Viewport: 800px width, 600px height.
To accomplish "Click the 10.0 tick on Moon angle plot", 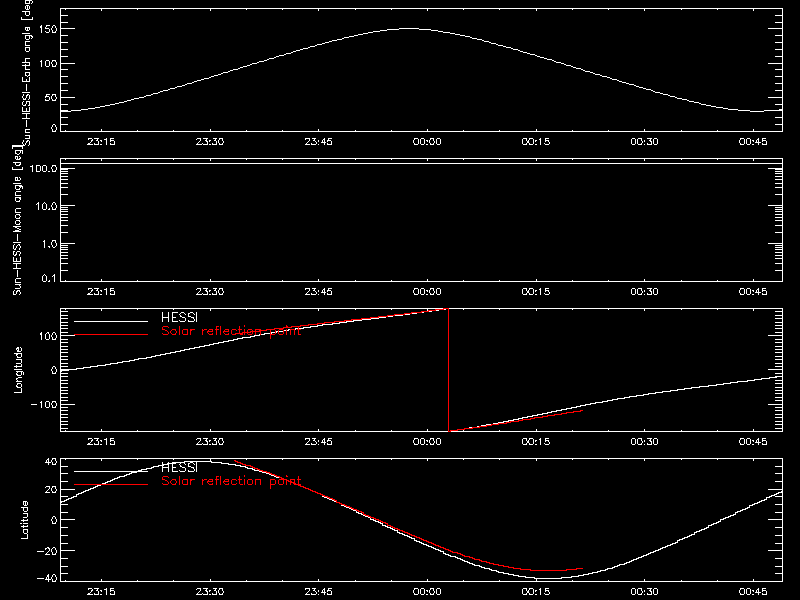I will (46, 207).
